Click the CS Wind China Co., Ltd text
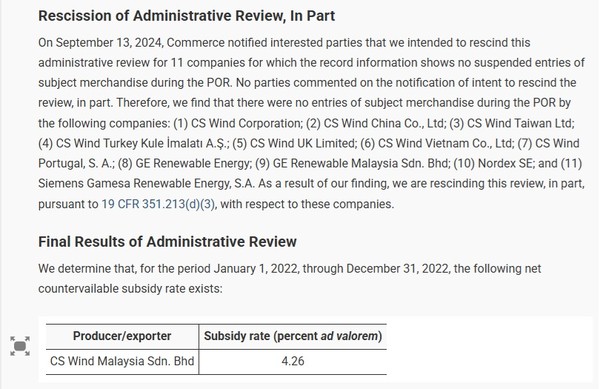The width and height of the screenshot is (600, 389). (385, 123)
